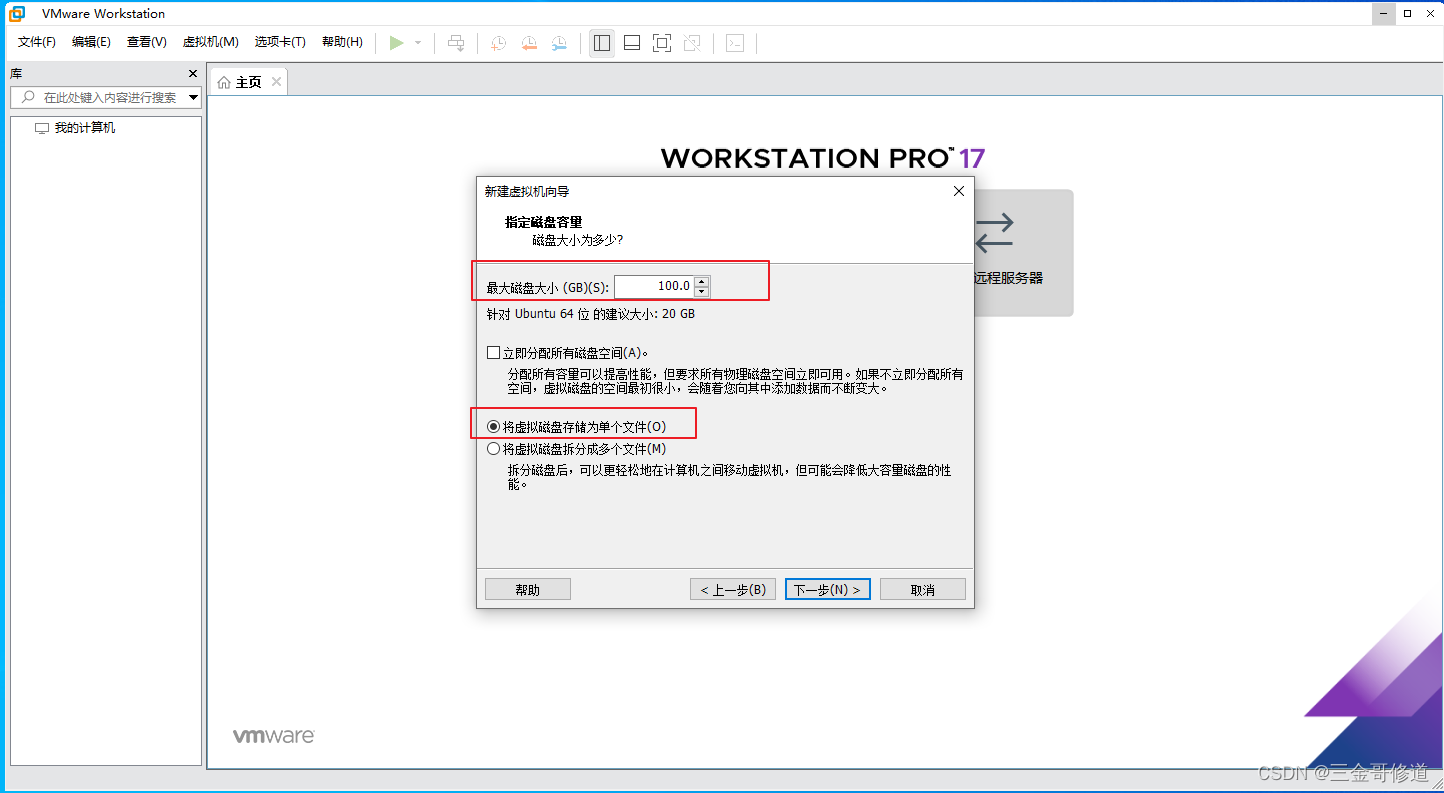Increase disk size with up spinner
The width and height of the screenshot is (1444, 793).
pos(702,281)
